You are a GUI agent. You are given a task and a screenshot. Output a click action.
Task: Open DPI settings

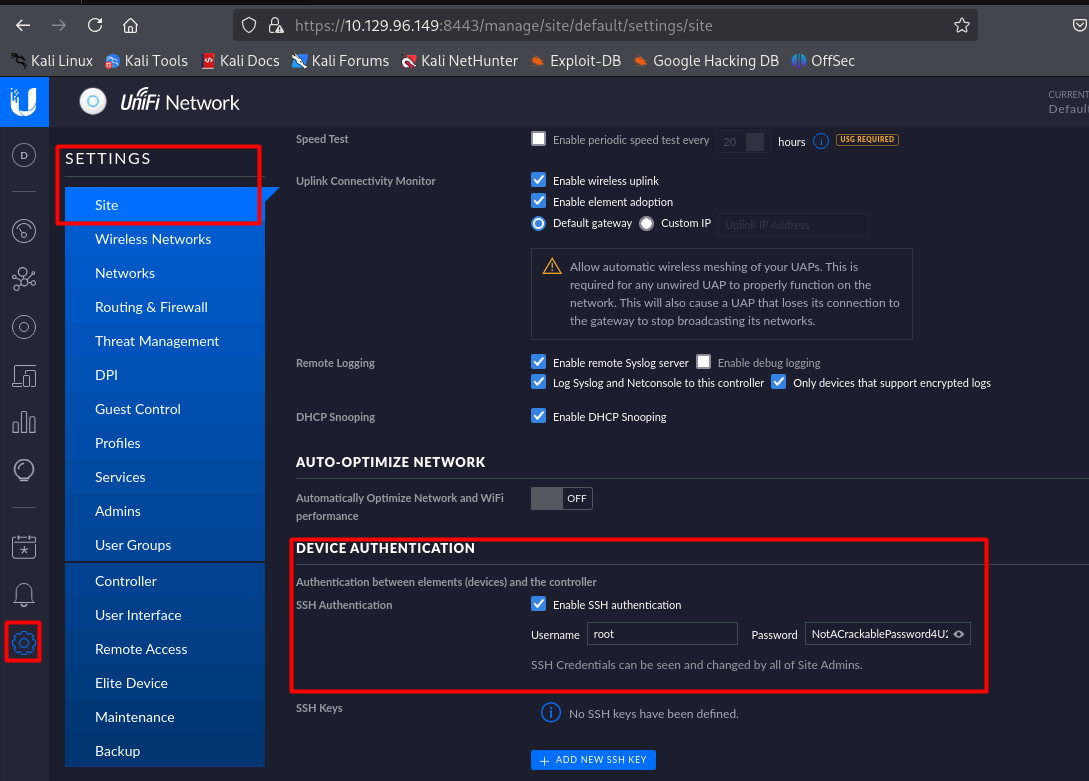tap(165, 375)
